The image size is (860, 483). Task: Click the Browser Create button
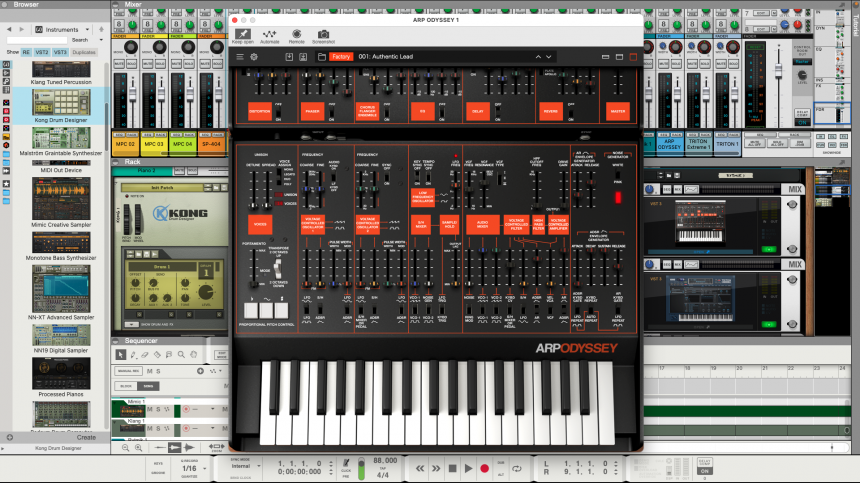(86, 437)
